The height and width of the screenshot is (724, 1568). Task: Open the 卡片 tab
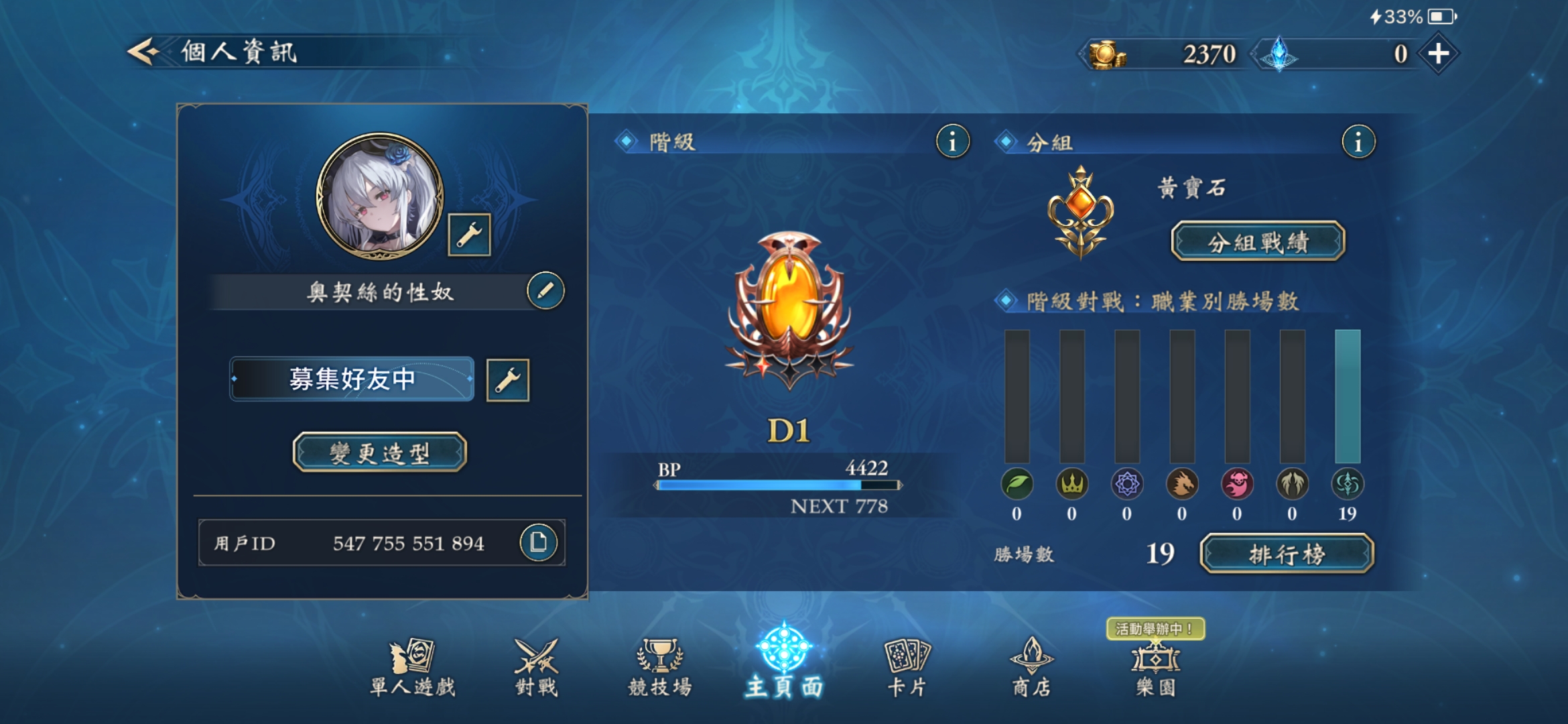point(907,668)
